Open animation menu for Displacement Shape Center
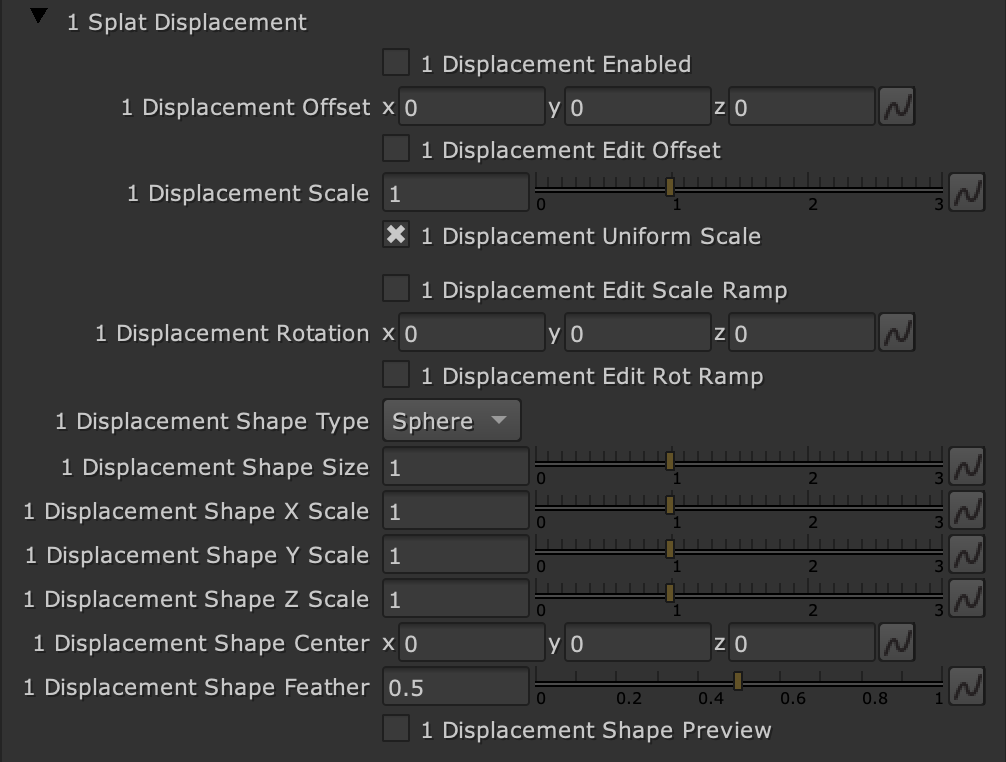1006x762 pixels. click(896, 643)
